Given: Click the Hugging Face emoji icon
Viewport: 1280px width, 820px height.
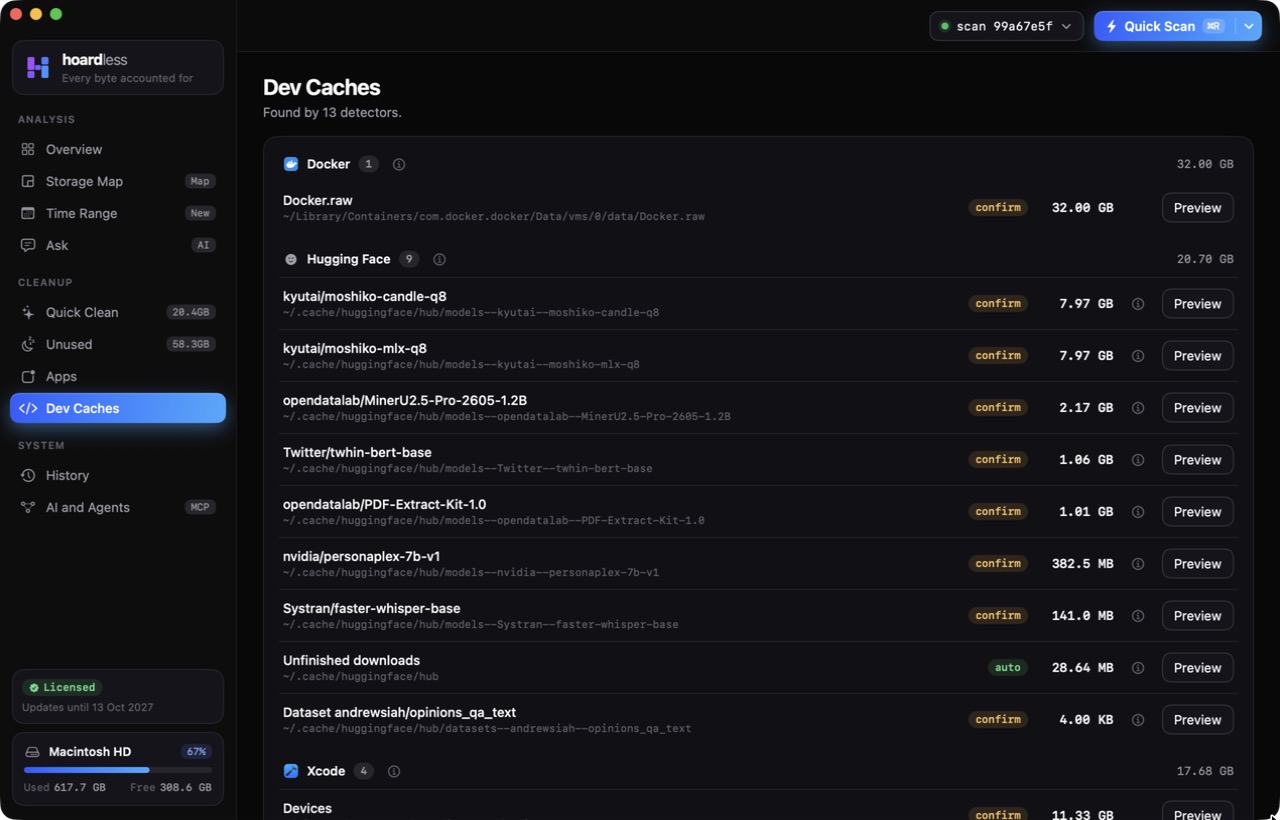Looking at the screenshot, I should point(291,259).
